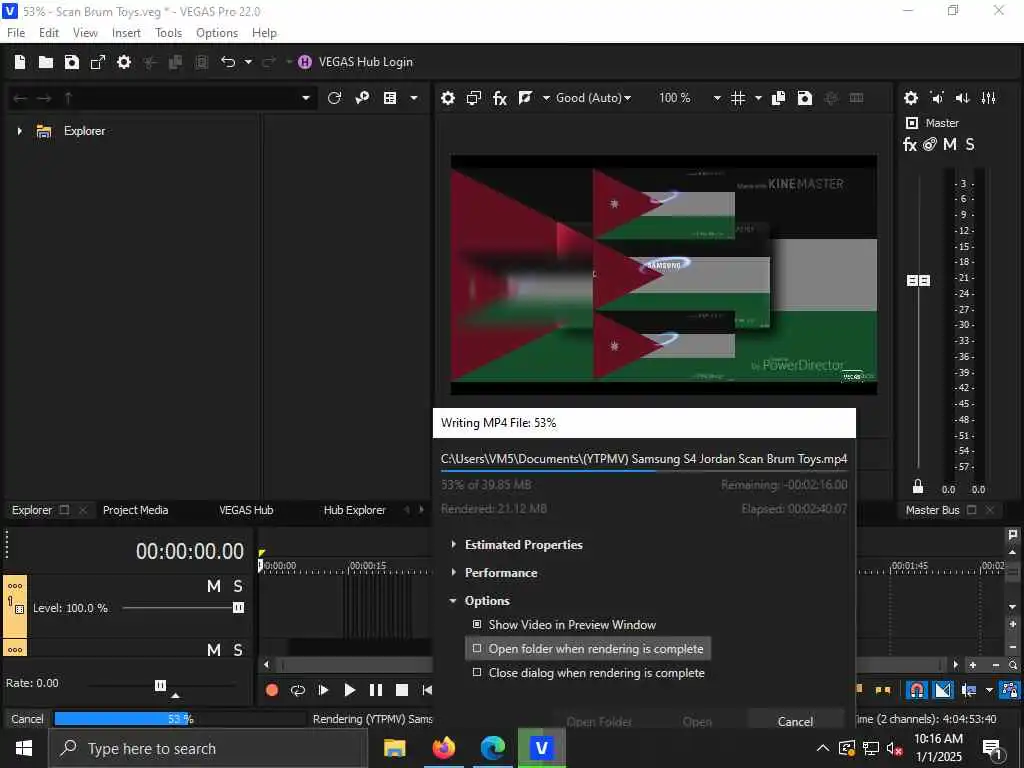Open the Explorer path dropdown arrow

click(306, 98)
